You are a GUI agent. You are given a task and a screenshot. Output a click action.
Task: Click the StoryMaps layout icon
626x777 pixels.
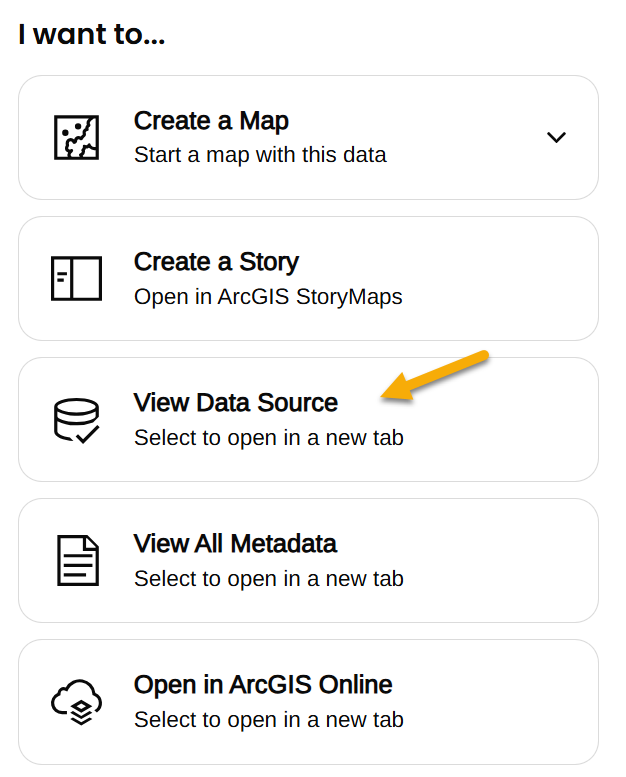76,278
